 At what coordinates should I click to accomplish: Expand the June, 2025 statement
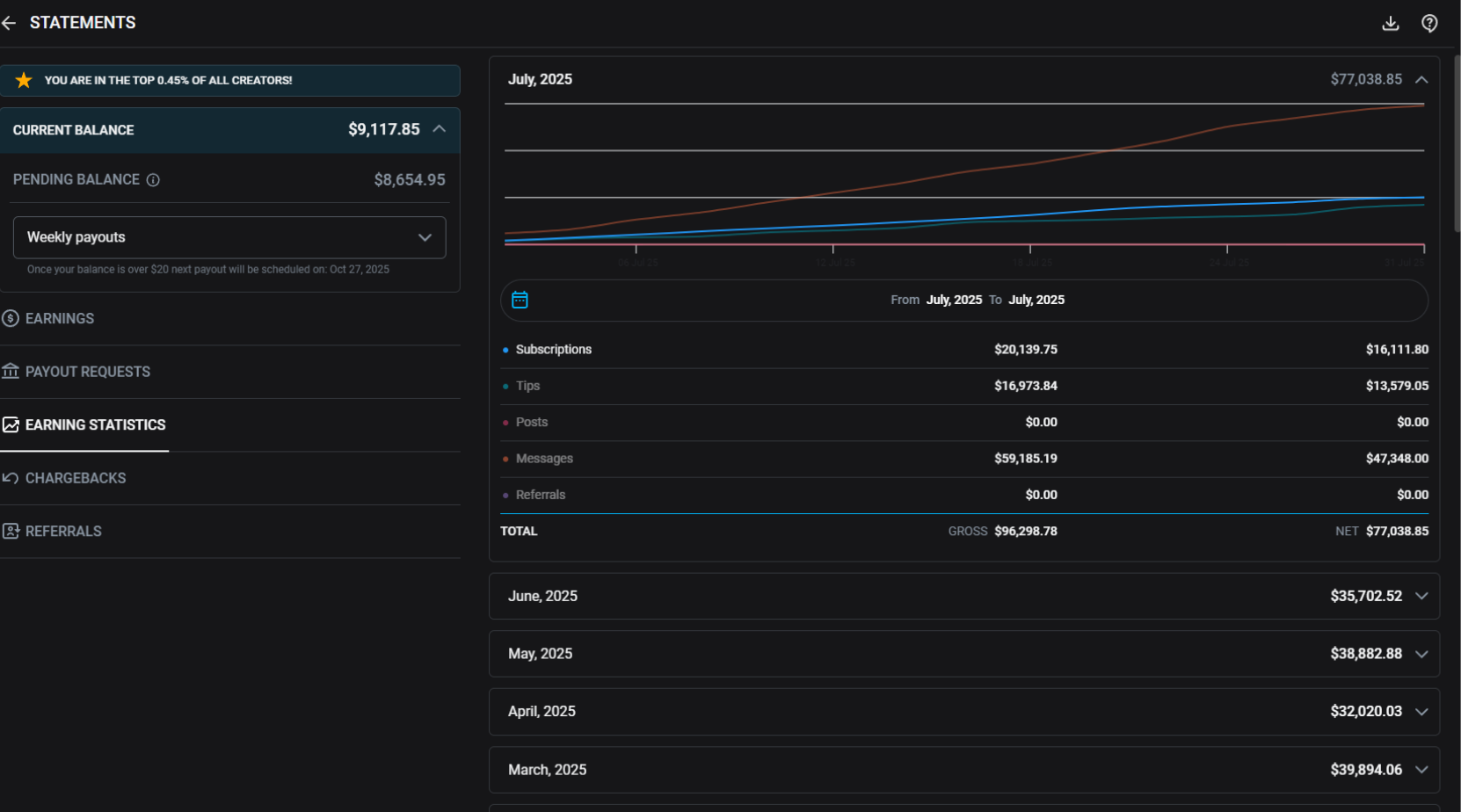tap(1422, 596)
